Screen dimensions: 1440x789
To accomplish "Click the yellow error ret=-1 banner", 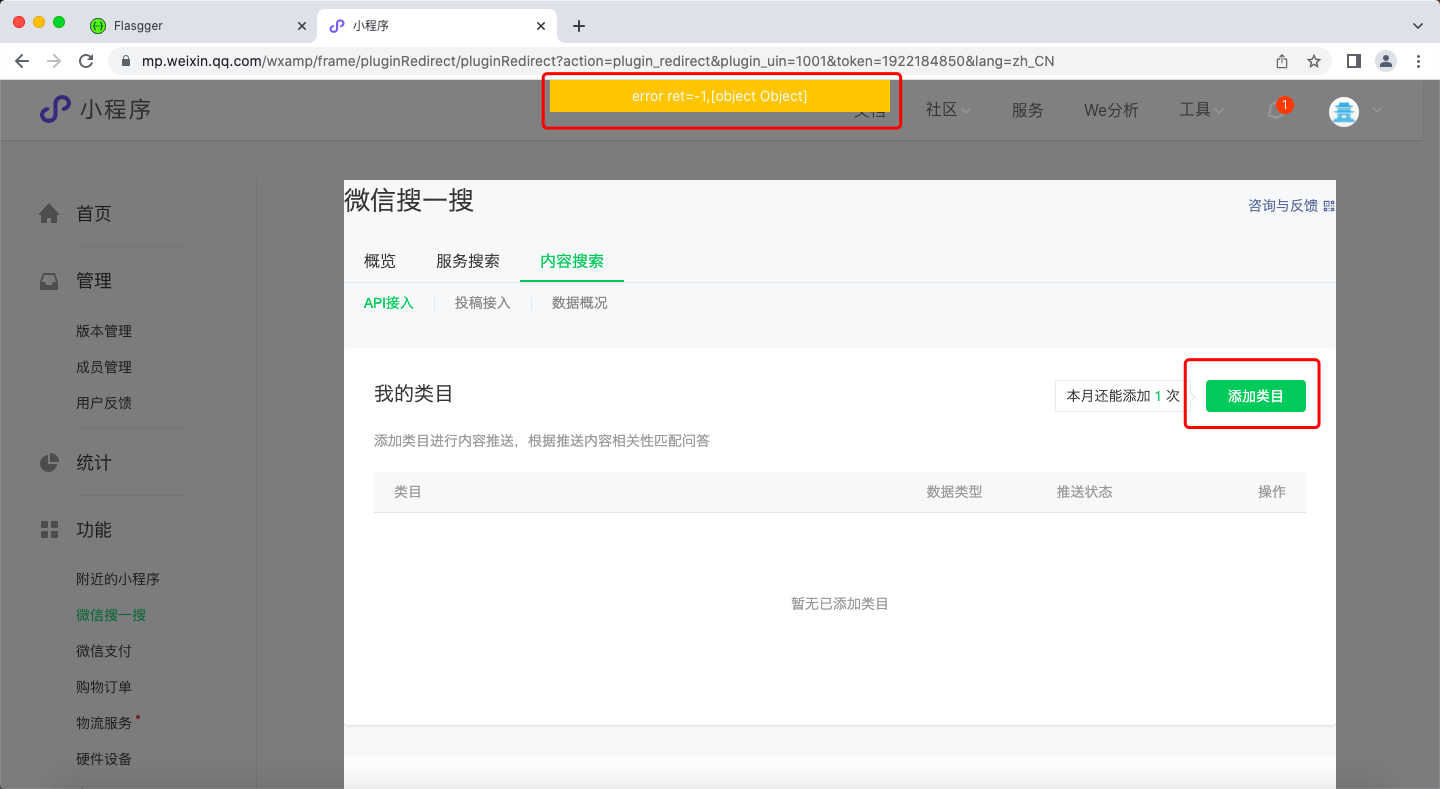I will 720,96.
